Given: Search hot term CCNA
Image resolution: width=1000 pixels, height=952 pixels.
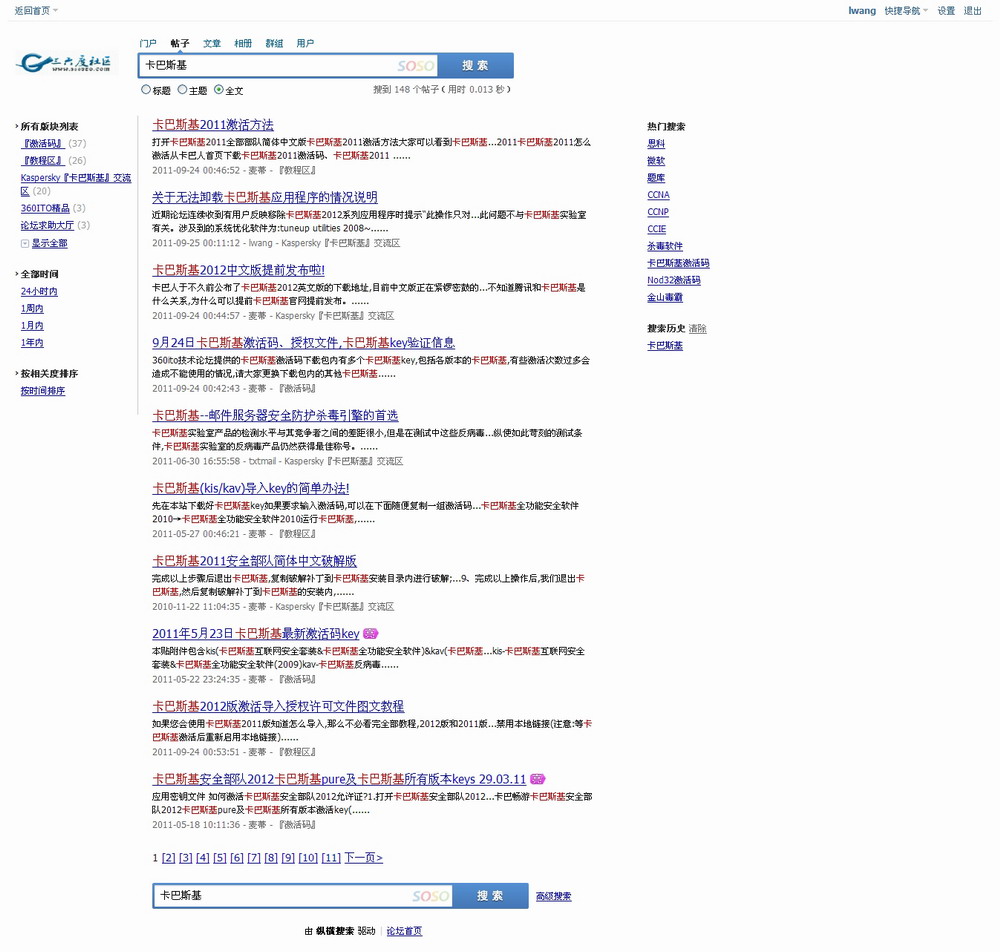Looking at the screenshot, I should point(659,195).
